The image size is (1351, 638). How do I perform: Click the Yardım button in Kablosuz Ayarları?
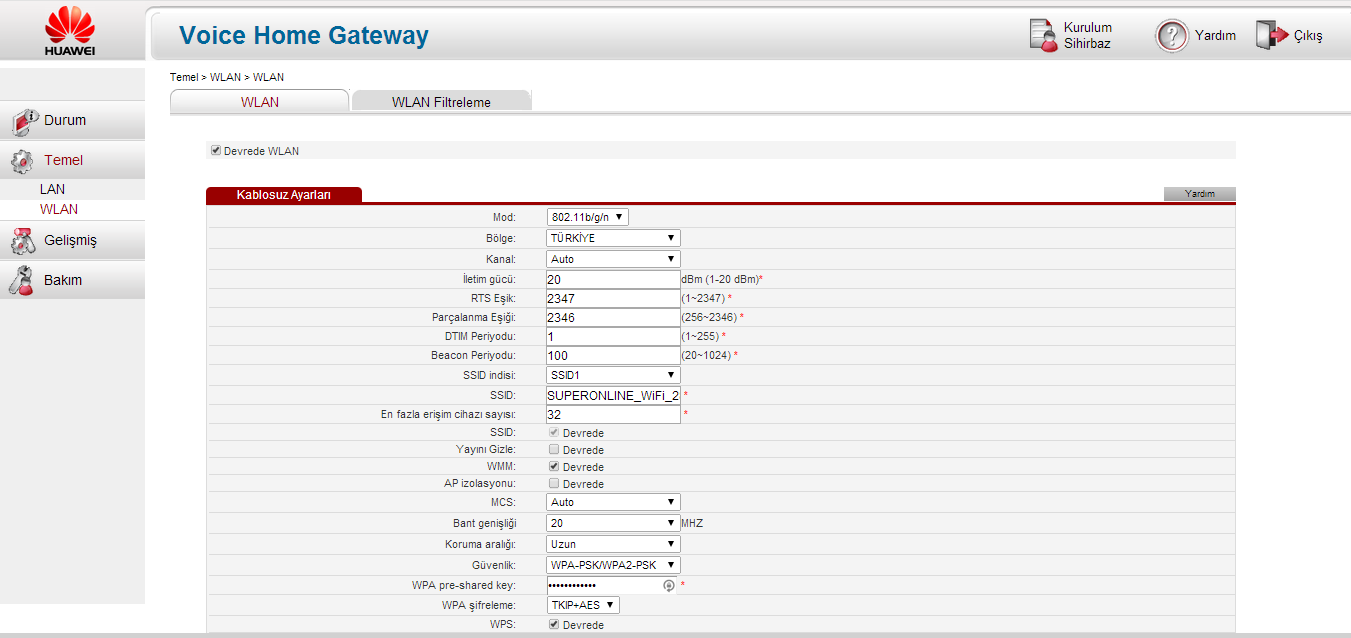(1199, 194)
